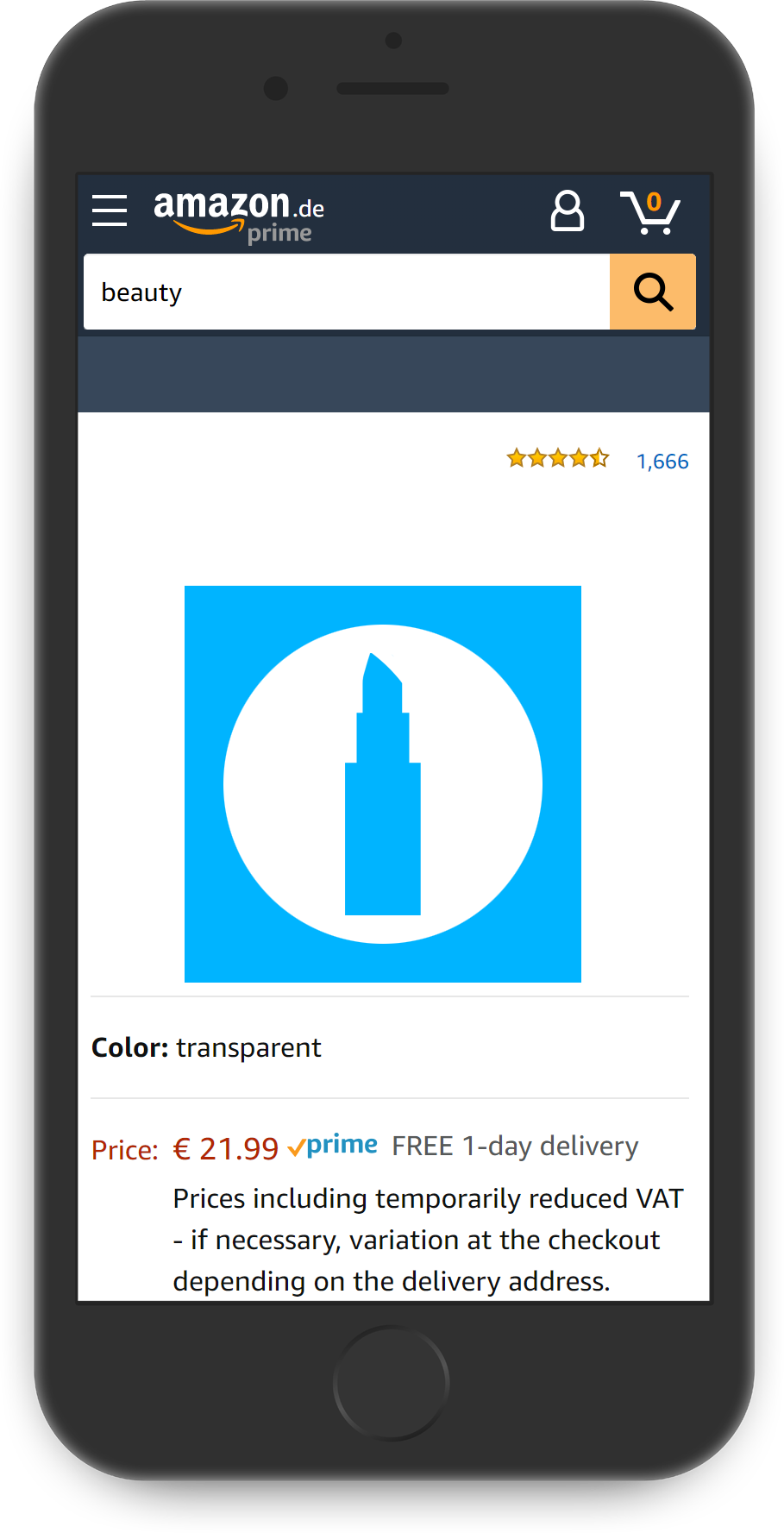Click the cart item count '0'
The width and height of the screenshot is (784, 1533).
click(654, 202)
